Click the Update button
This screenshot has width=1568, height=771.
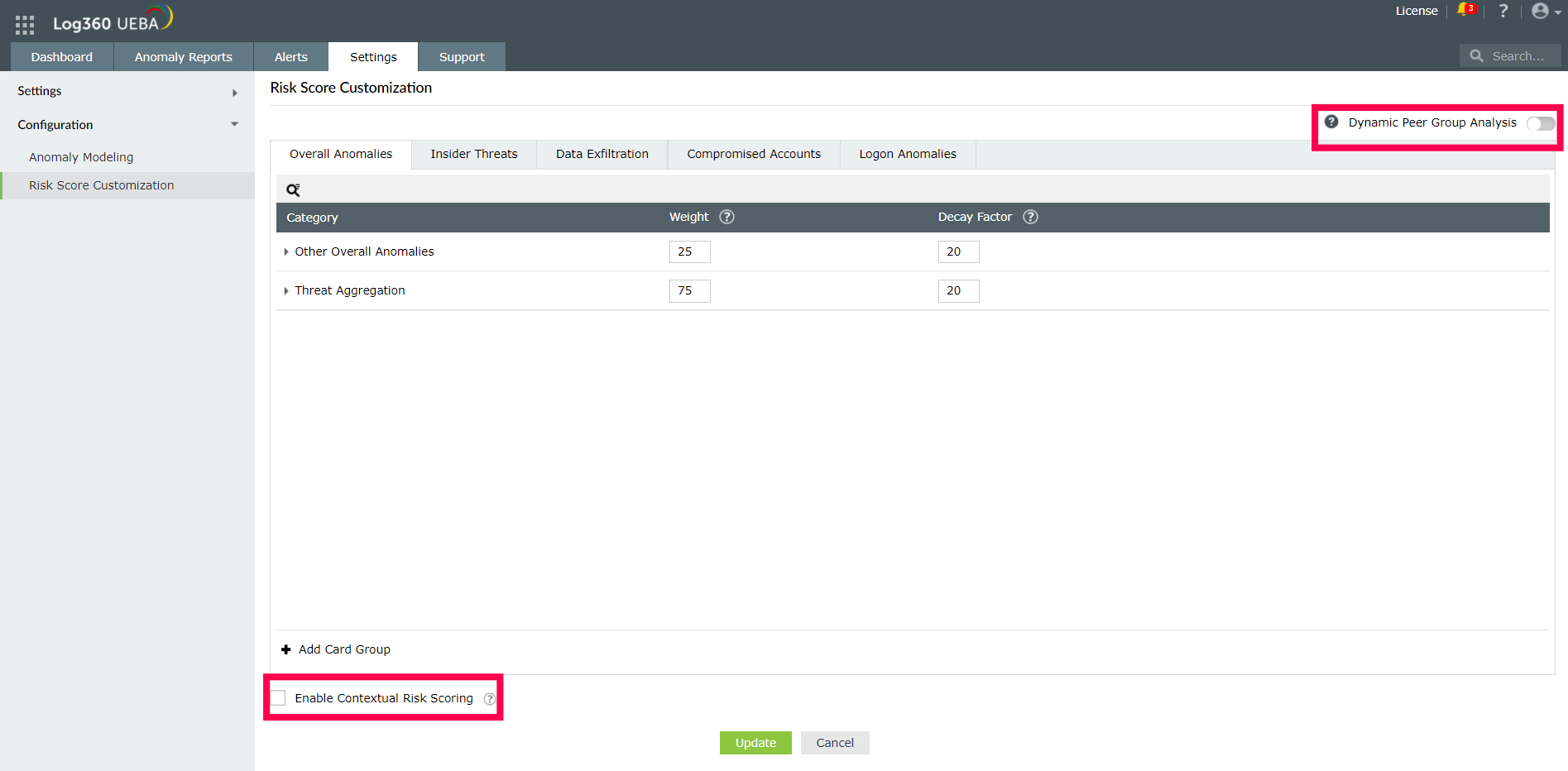tap(755, 743)
